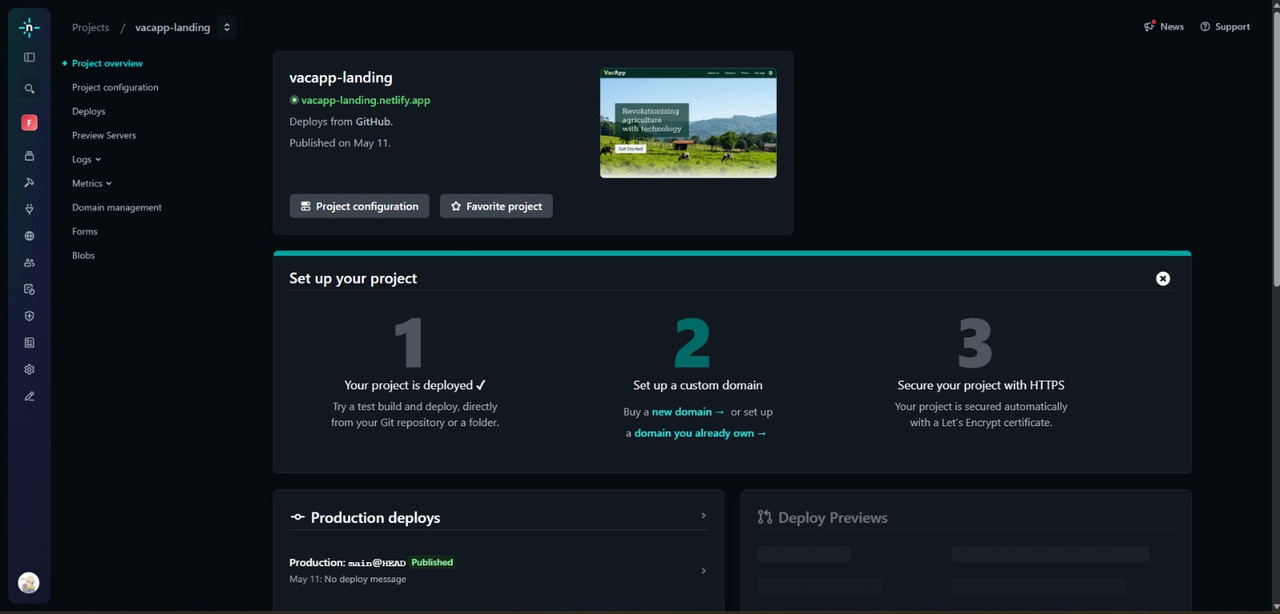Open the team members people icon

[29, 263]
